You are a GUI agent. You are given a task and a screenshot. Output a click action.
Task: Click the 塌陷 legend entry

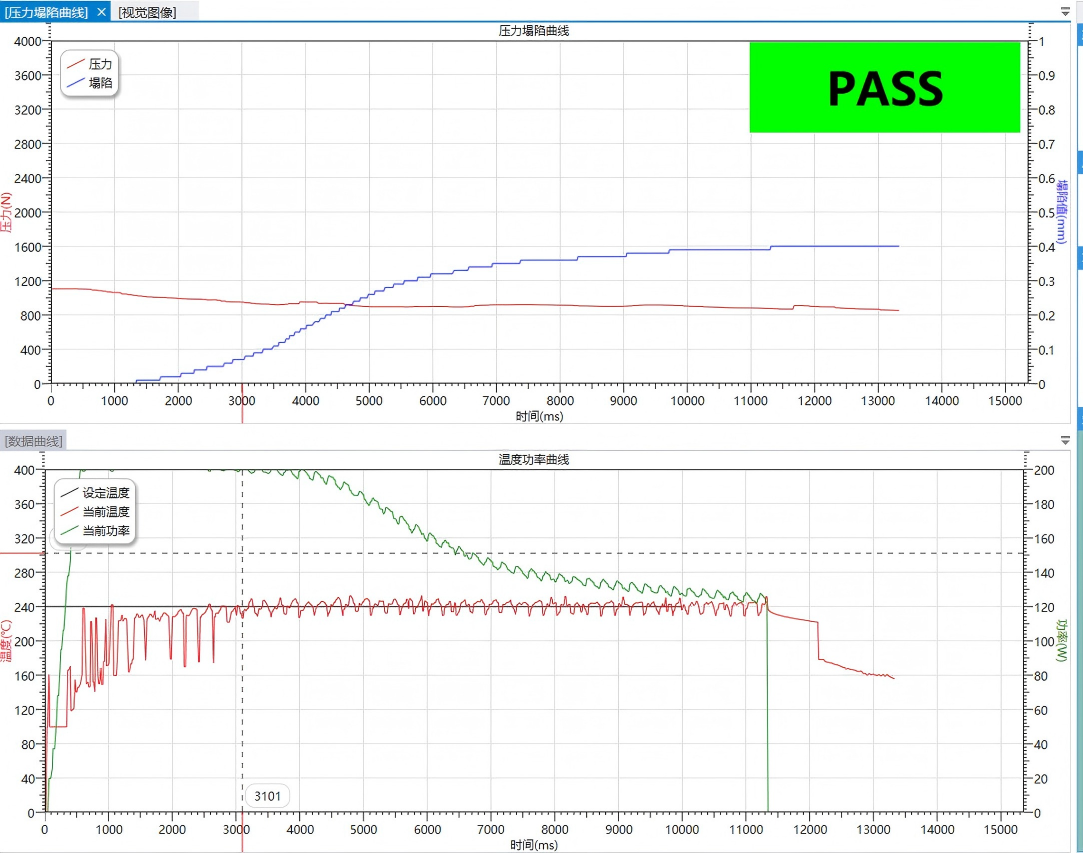tap(90, 83)
